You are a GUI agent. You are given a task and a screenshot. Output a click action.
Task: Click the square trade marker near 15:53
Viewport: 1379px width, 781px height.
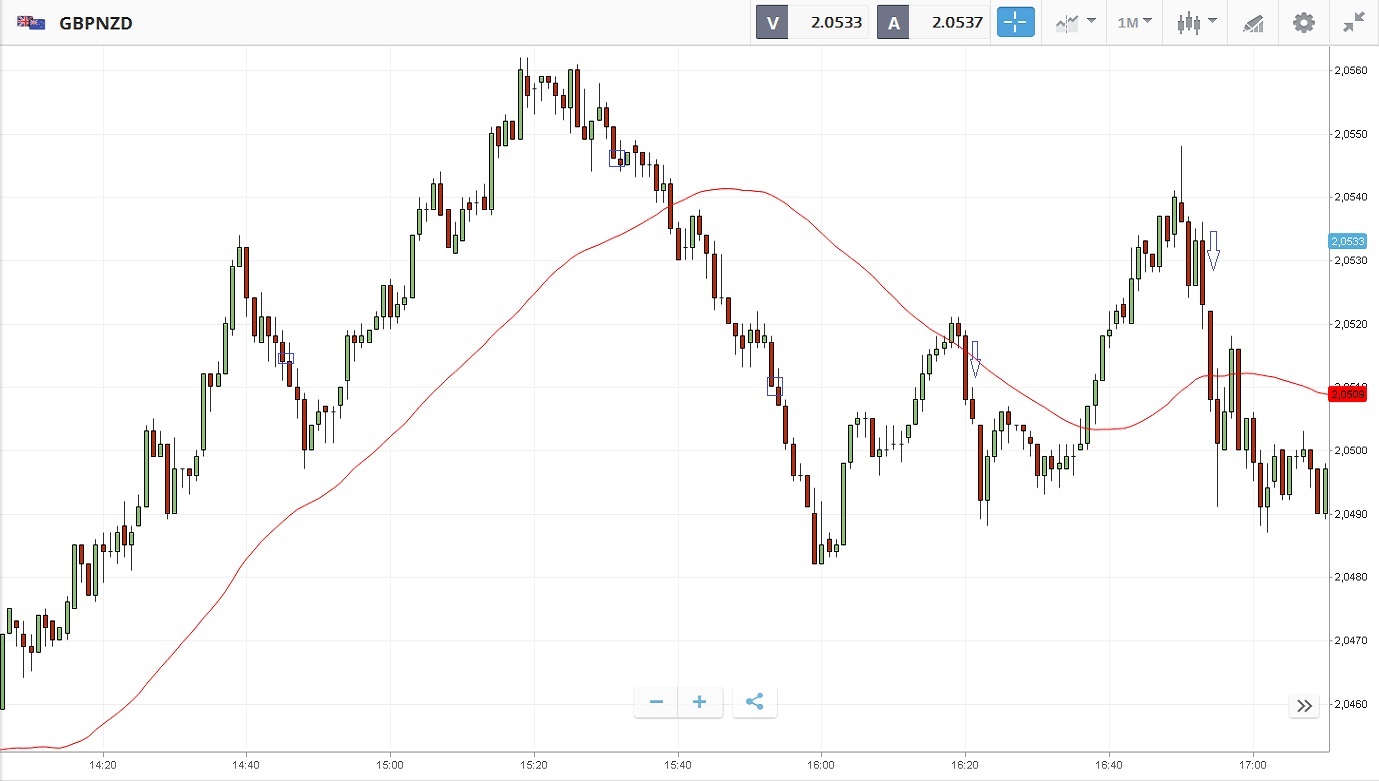tap(775, 386)
